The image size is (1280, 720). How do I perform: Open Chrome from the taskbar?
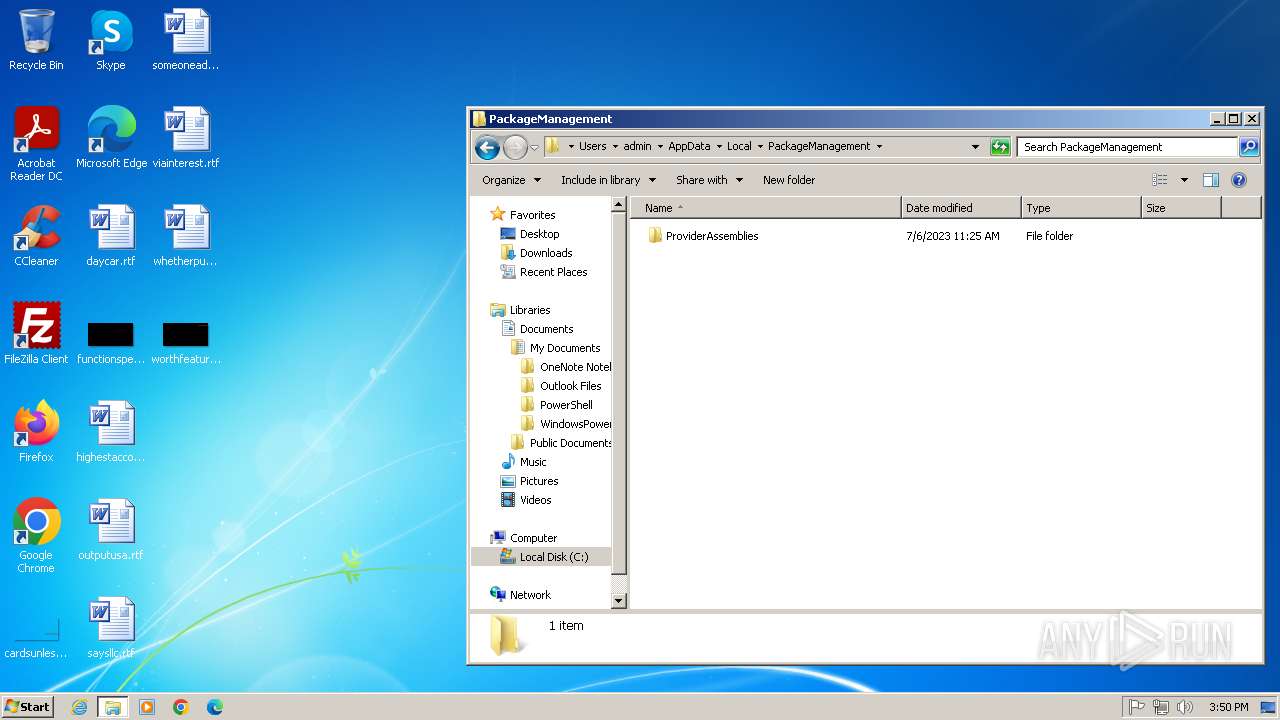(181, 707)
